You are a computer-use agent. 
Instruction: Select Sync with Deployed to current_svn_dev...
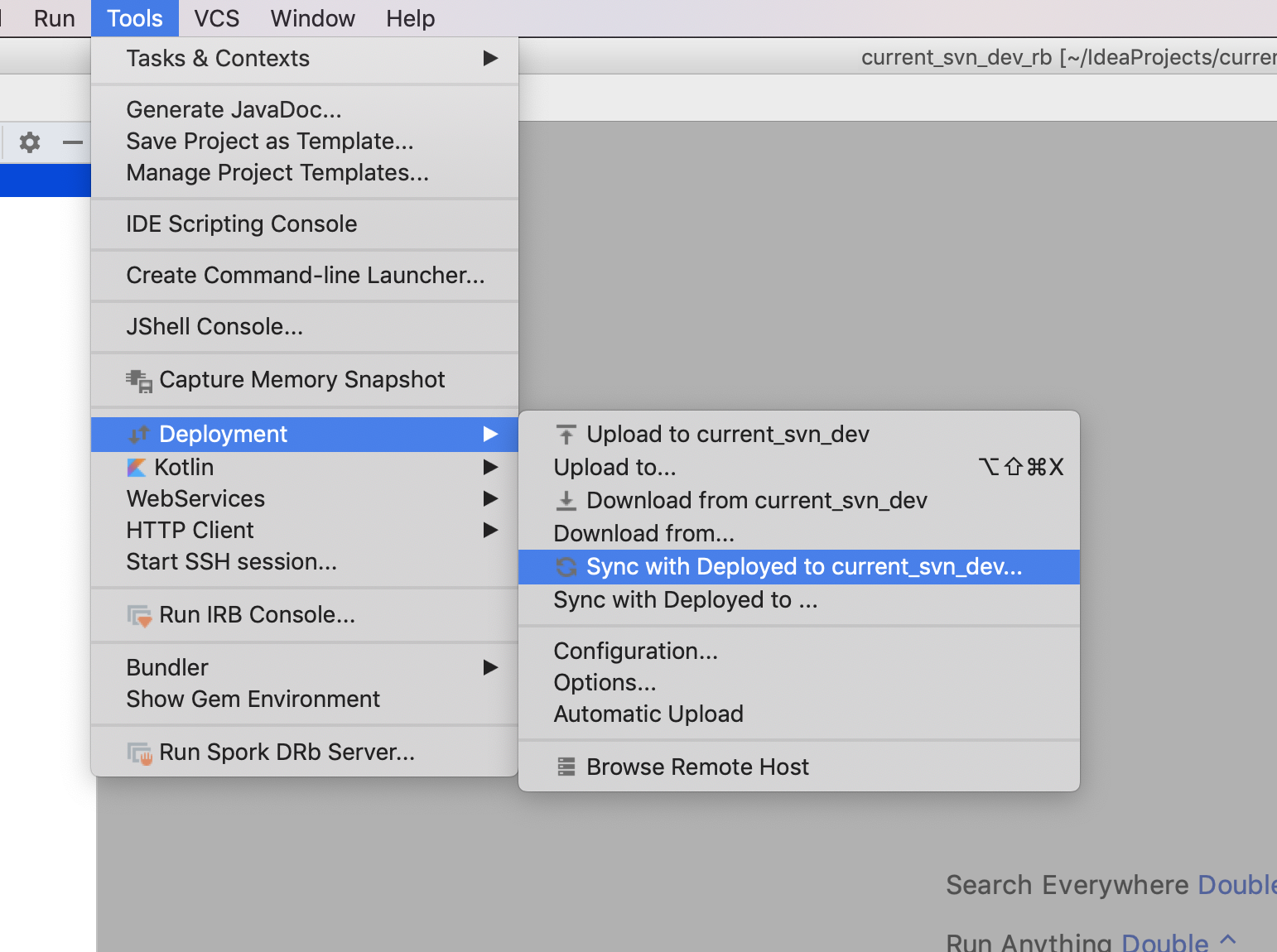(x=799, y=567)
